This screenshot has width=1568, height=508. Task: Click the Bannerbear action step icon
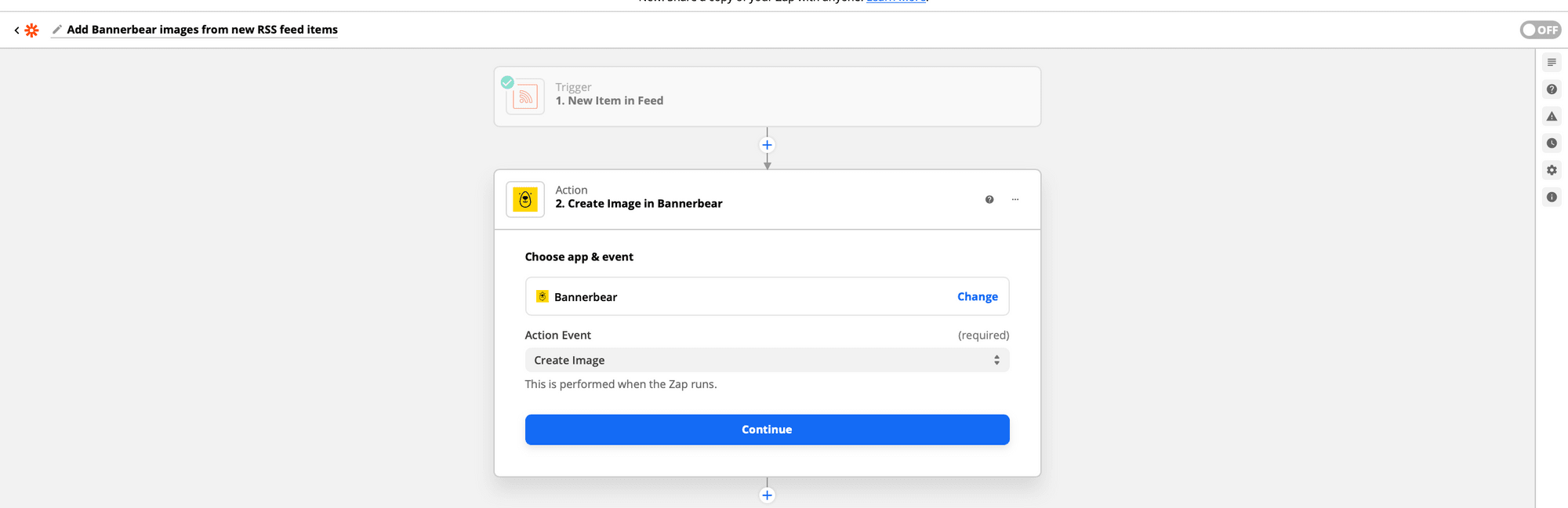pyautogui.click(x=525, y=199)
